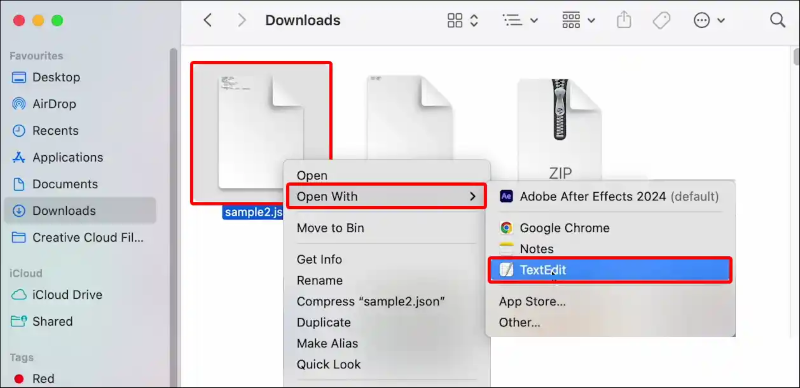Choose Move to Bin
This screenshot has width=800, height=388.
[387, 228]
